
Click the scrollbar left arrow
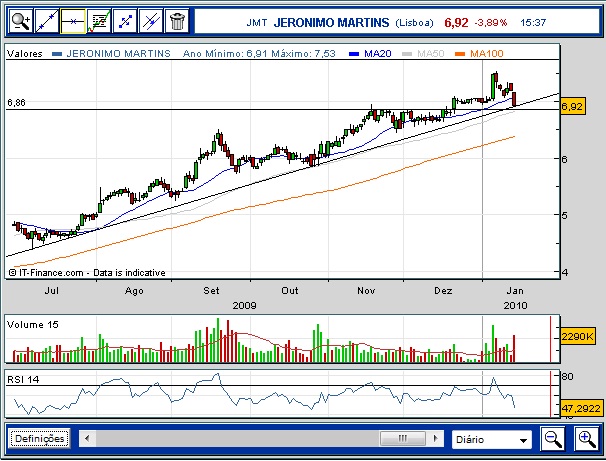point(87,439)
